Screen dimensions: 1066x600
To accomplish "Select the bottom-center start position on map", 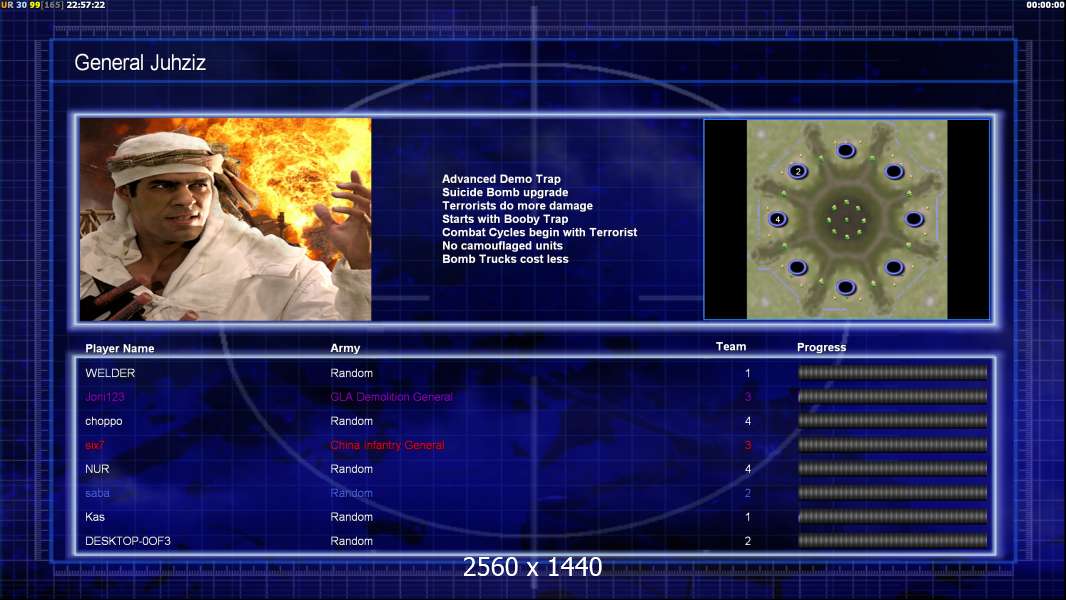I will 846,287.
